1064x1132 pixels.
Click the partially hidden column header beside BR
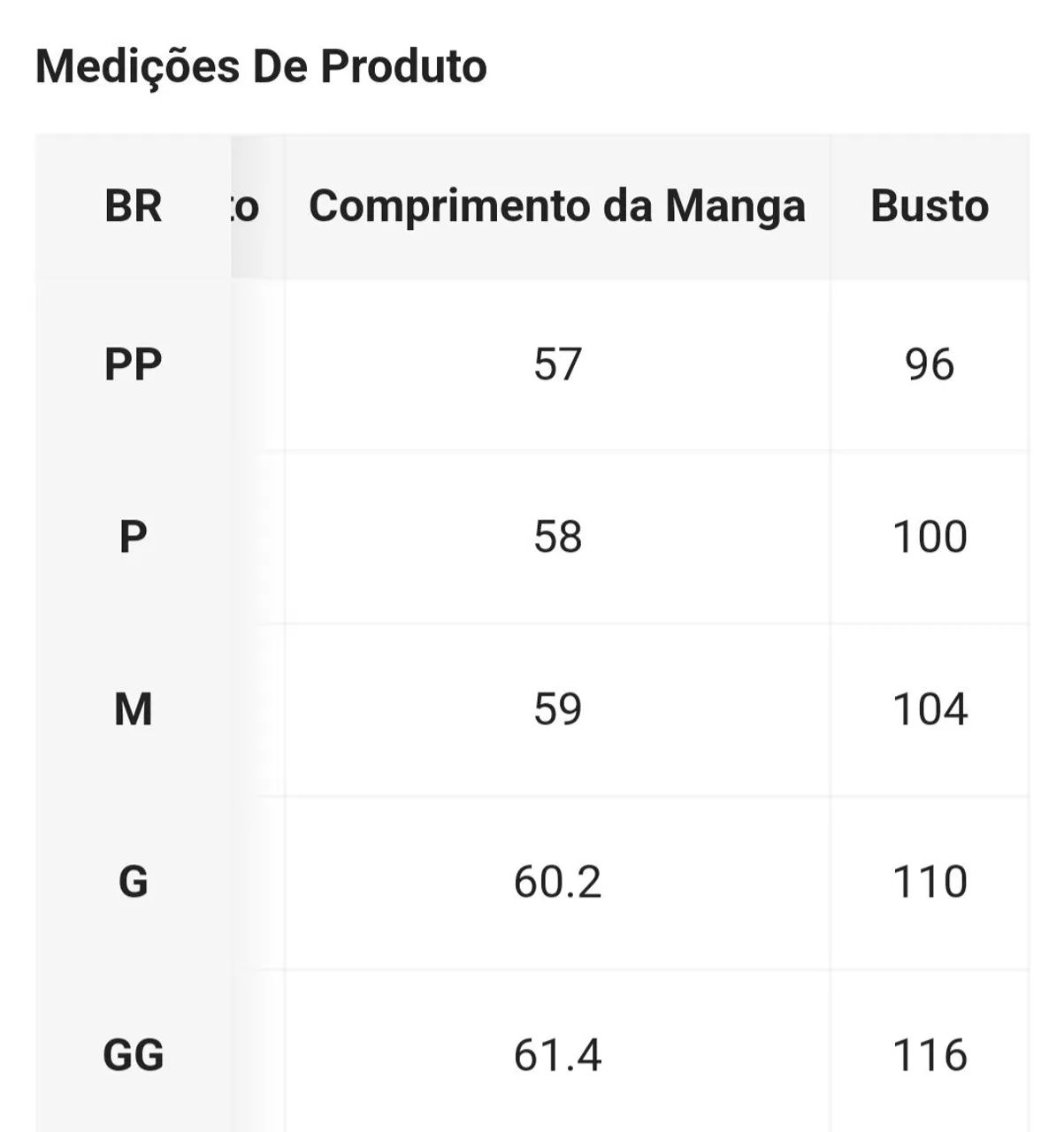(246, 206)
